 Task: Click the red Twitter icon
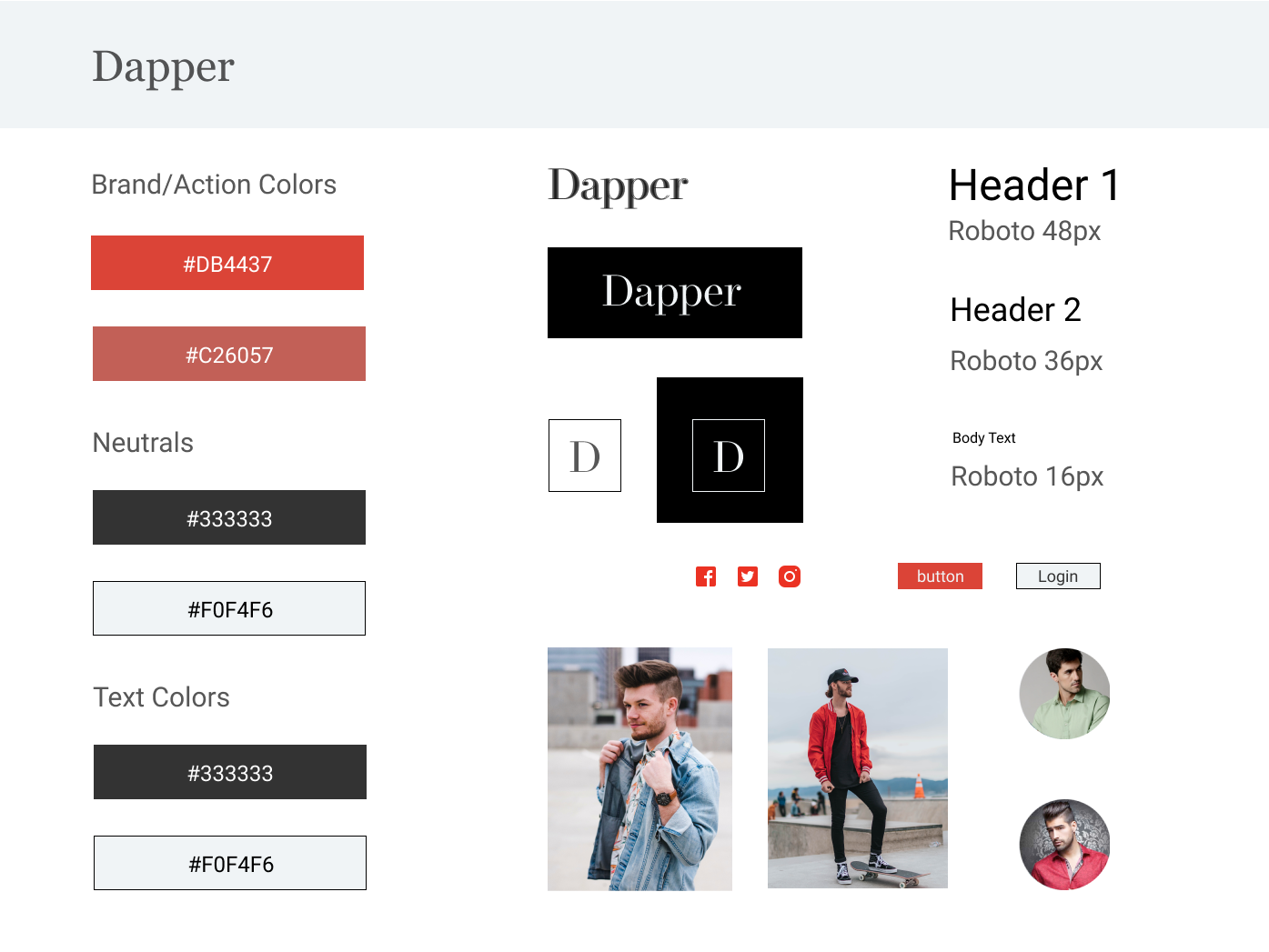click(748, 576)
